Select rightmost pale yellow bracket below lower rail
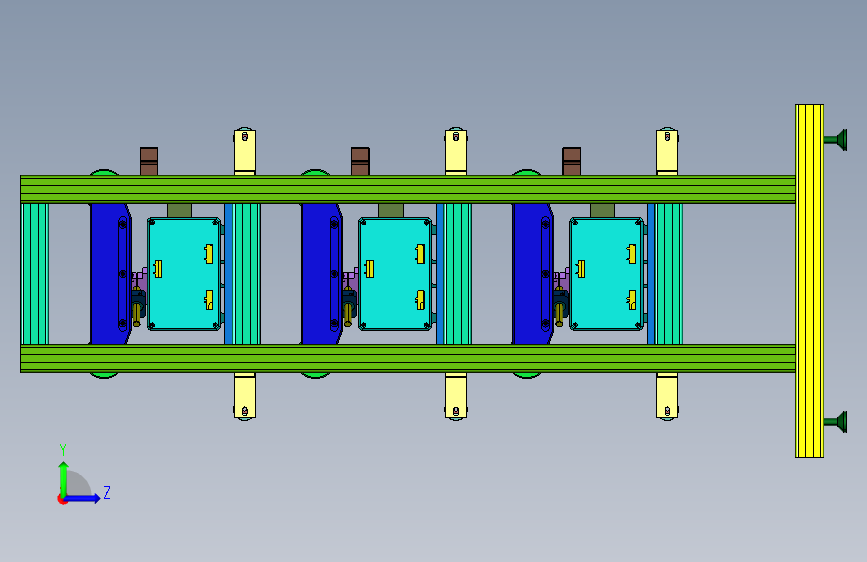 667,396
